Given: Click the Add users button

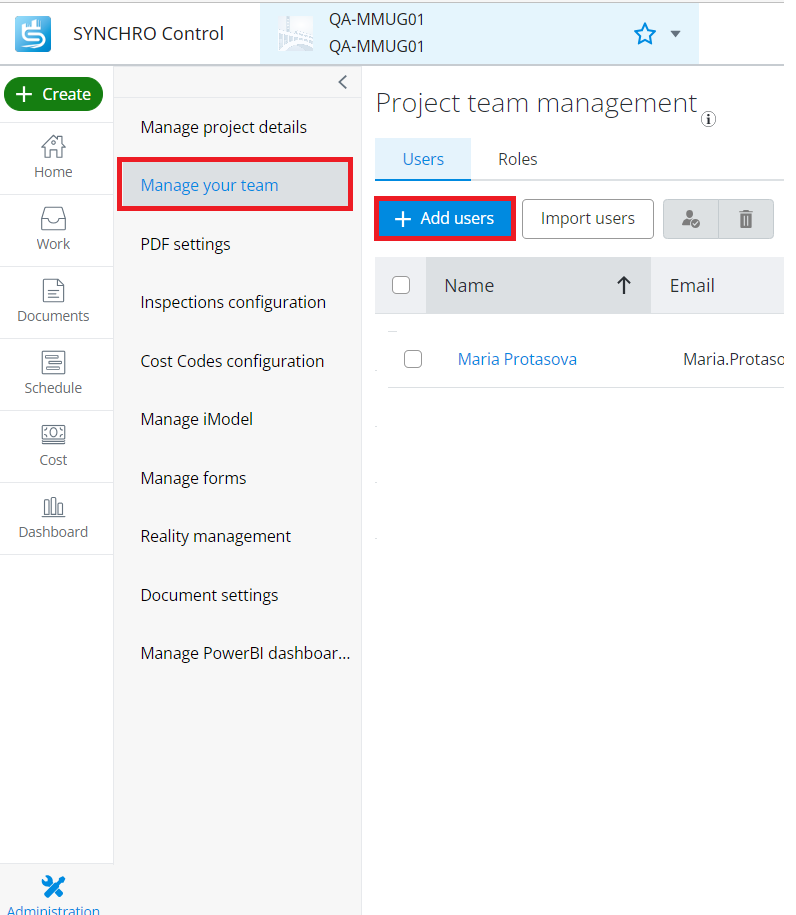Looking at the screenshot, I should [444, 218].
